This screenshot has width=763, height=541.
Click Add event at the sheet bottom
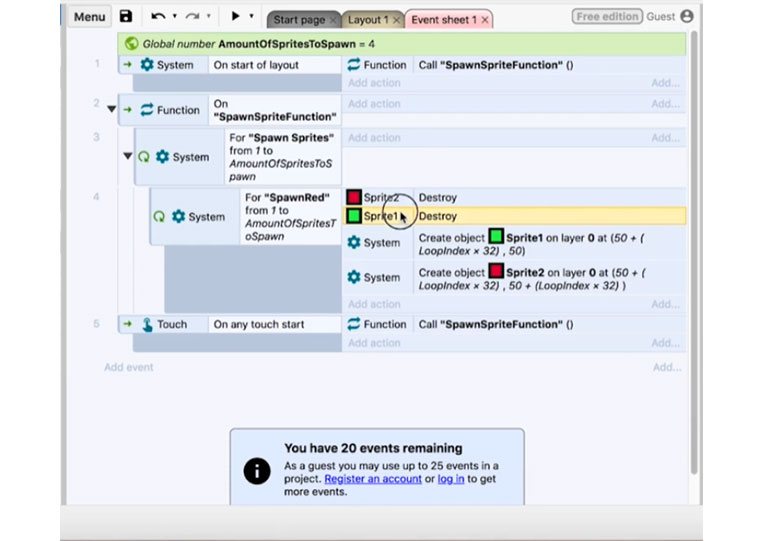coord(128,367)
